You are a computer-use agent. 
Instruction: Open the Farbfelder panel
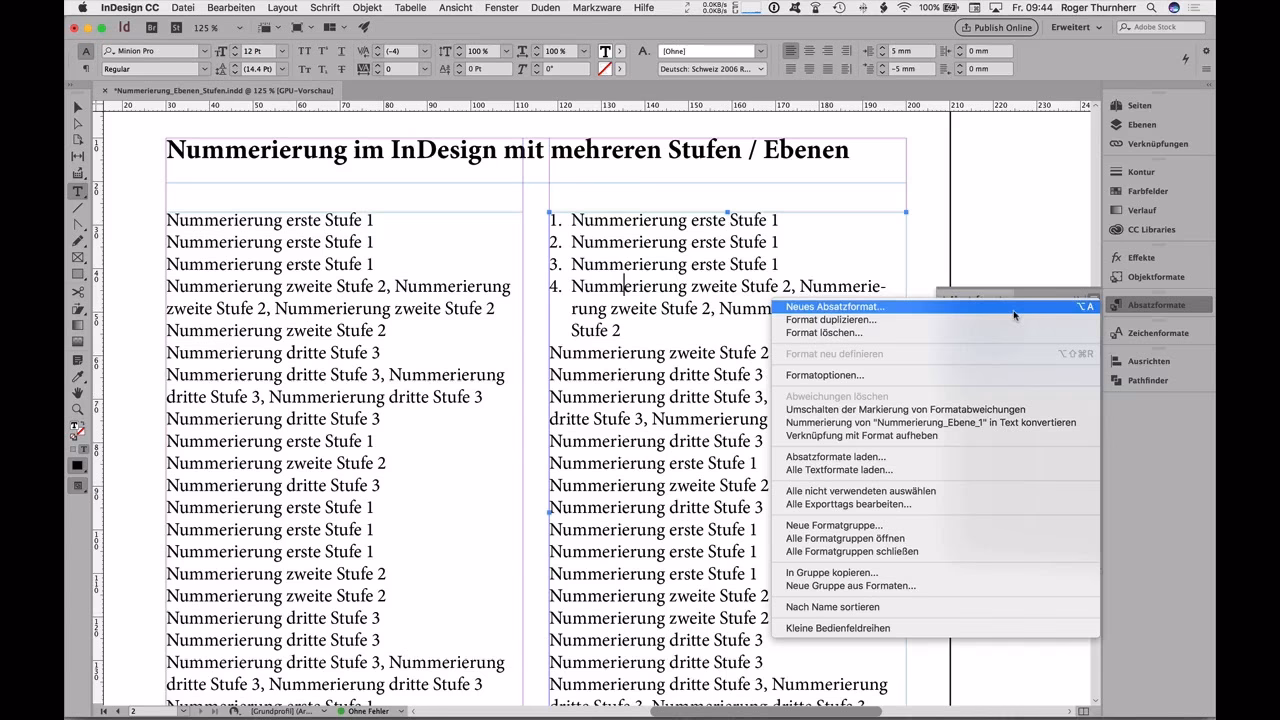click(1146, 190)
